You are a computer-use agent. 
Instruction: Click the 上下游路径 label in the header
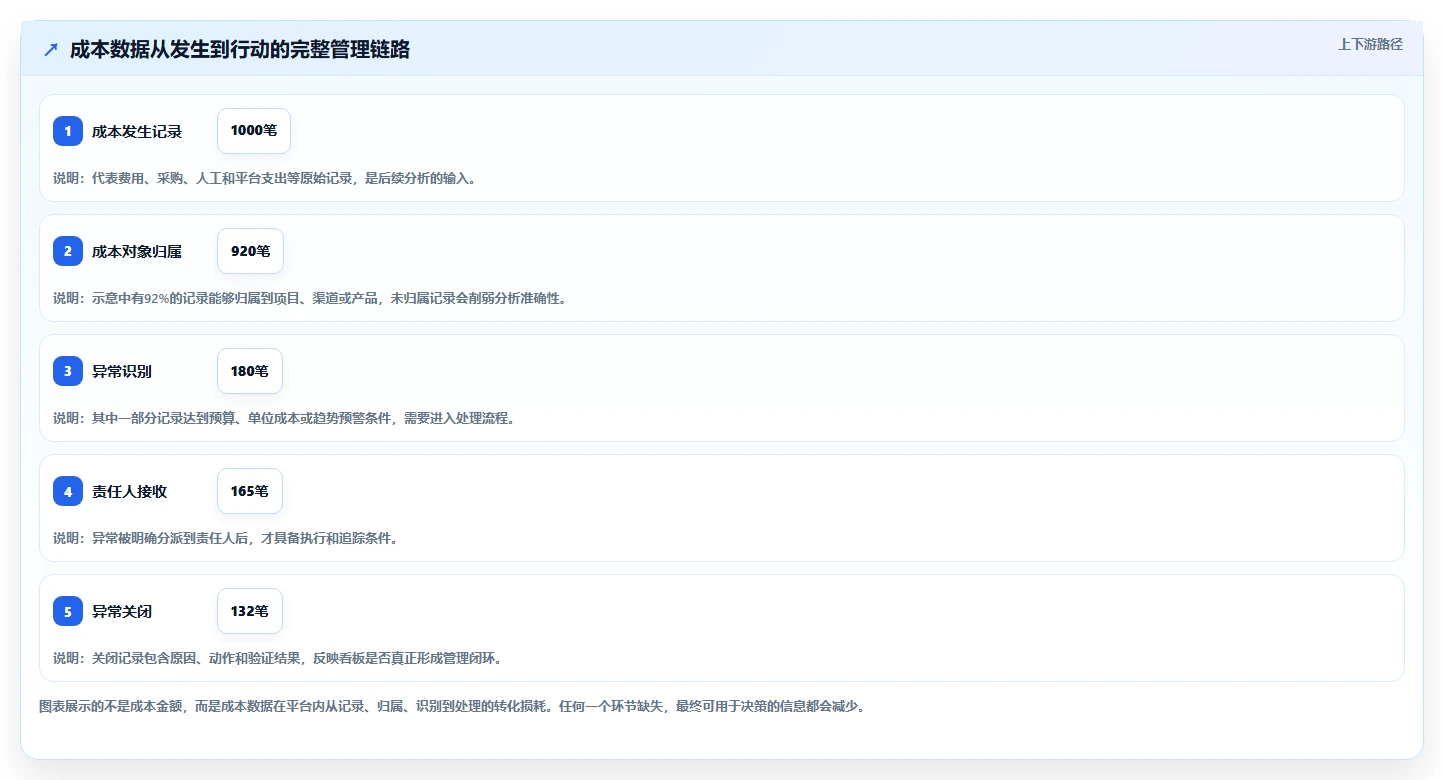tap(1370, 44)
